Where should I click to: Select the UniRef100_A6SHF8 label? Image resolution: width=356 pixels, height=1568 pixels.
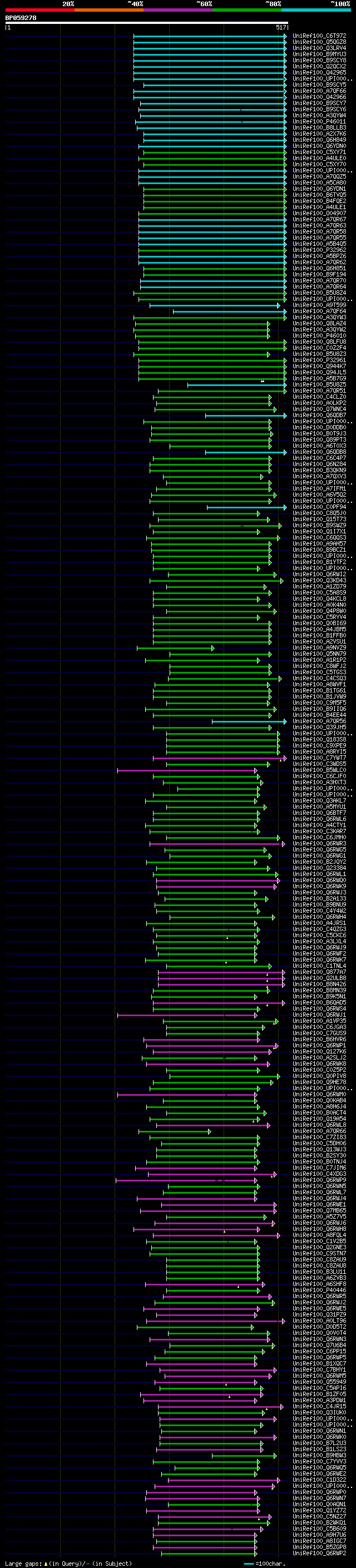point(319,1285)
